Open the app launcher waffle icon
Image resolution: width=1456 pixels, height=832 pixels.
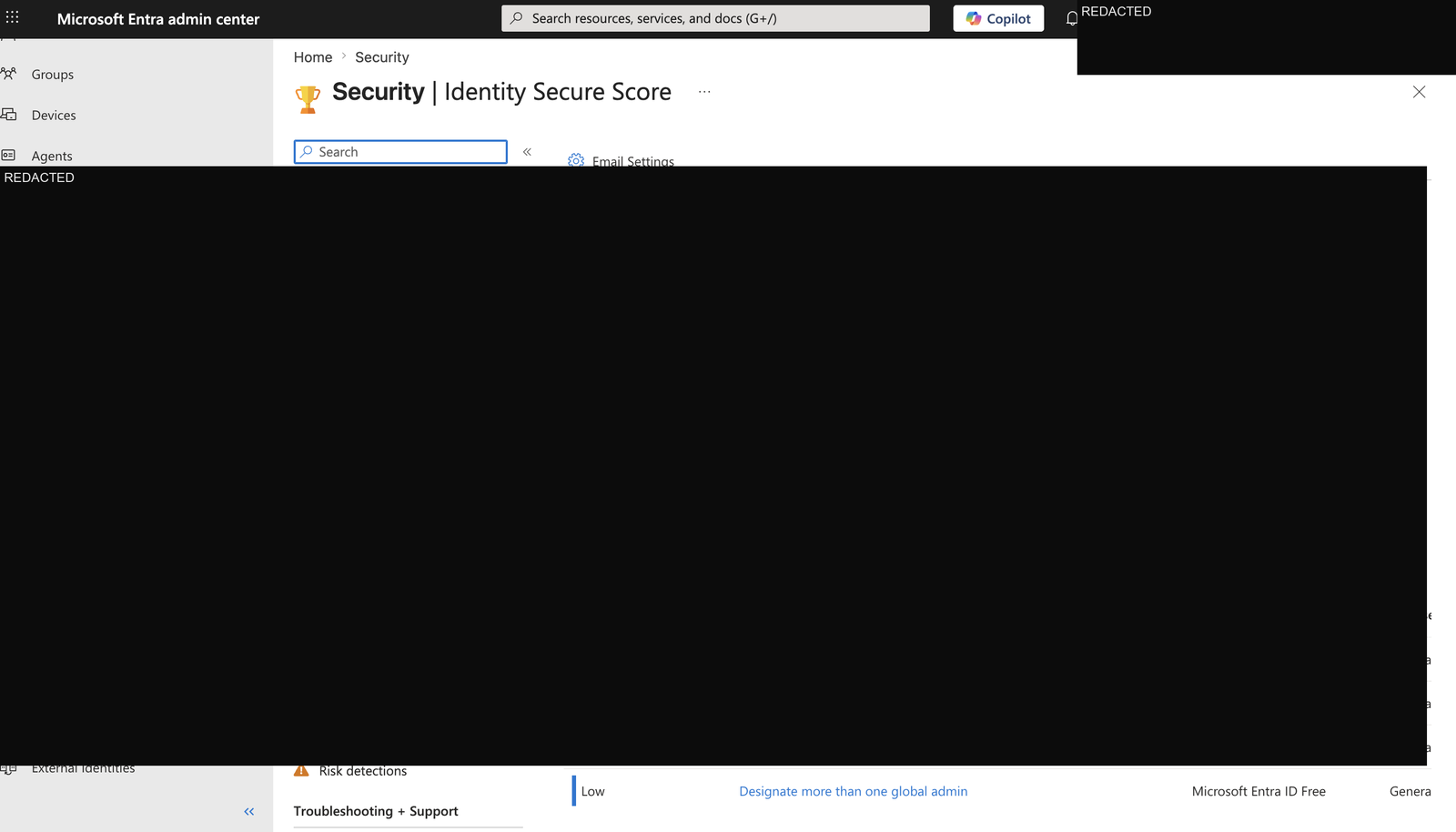12,17
